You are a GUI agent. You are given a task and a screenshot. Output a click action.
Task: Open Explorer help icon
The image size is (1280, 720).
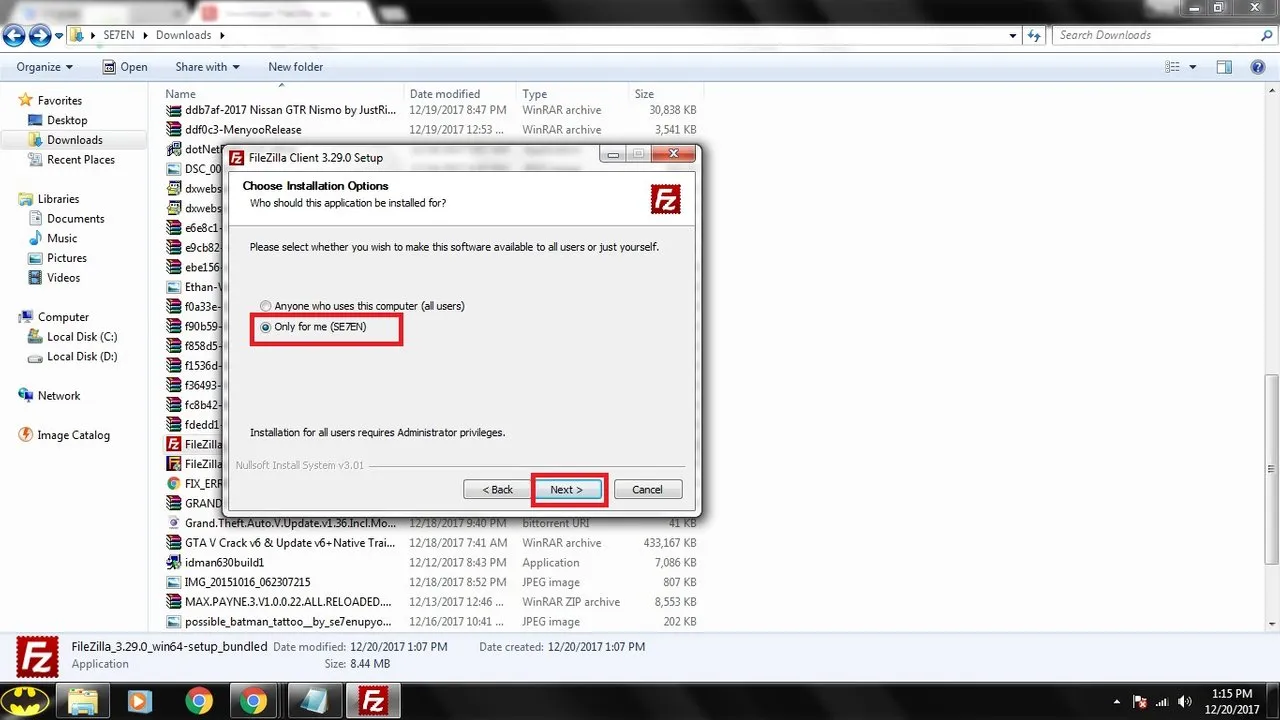[x=1259, y=67]
